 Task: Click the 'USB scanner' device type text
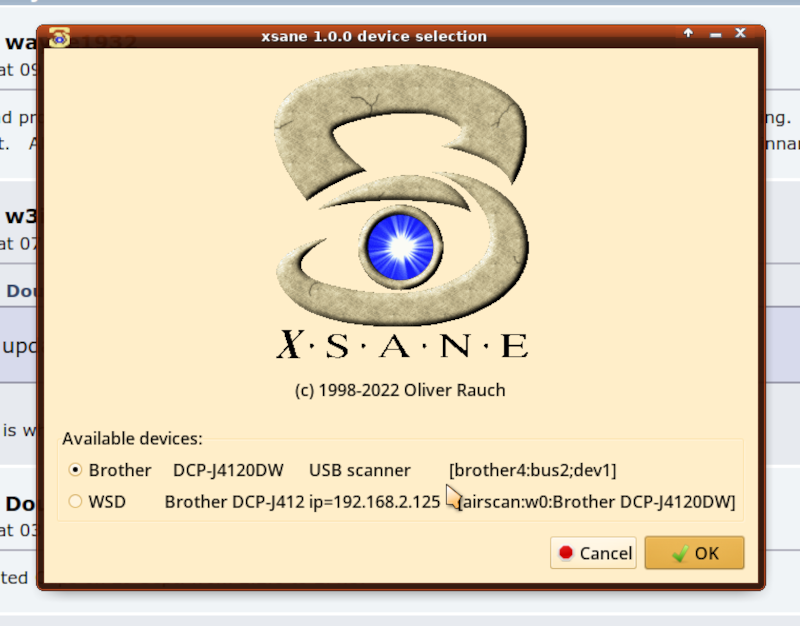click(x=359, y=470)
